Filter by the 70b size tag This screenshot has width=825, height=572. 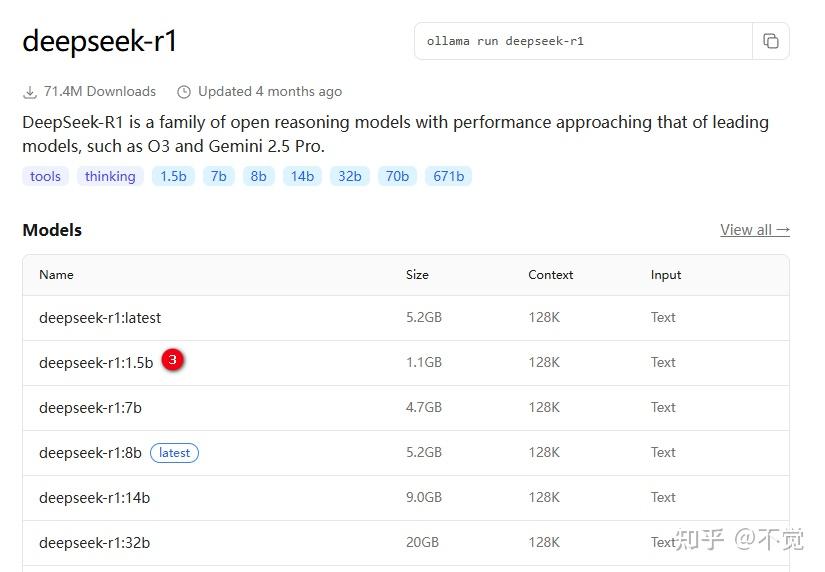397,177
